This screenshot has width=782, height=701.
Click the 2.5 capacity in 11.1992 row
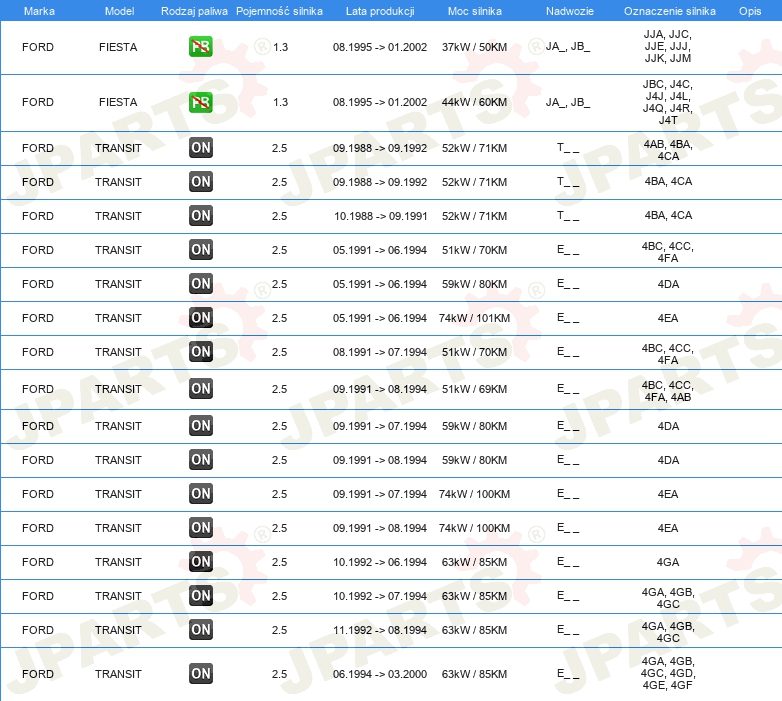pos(279,630)
